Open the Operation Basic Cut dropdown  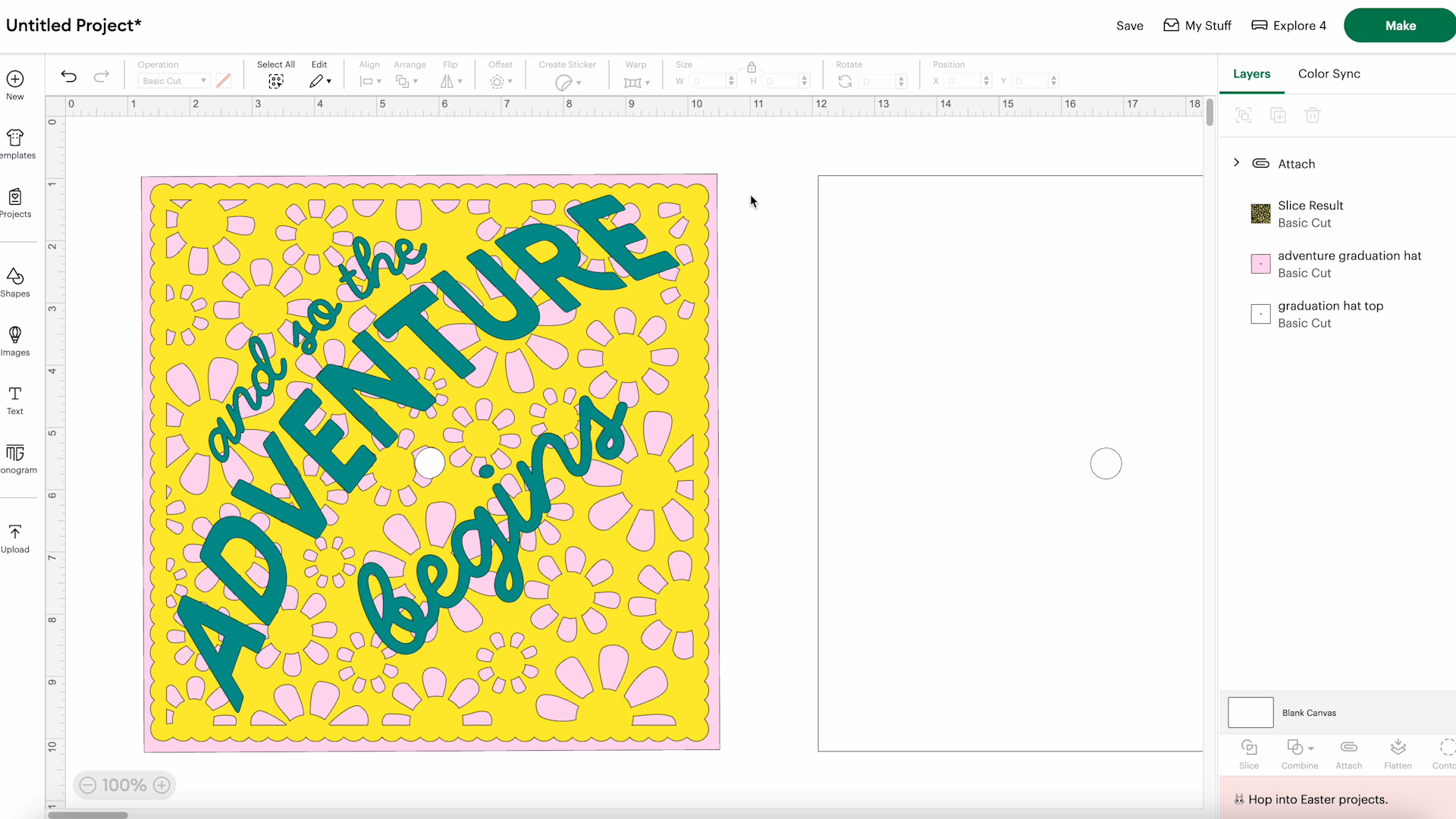point(174,81)
